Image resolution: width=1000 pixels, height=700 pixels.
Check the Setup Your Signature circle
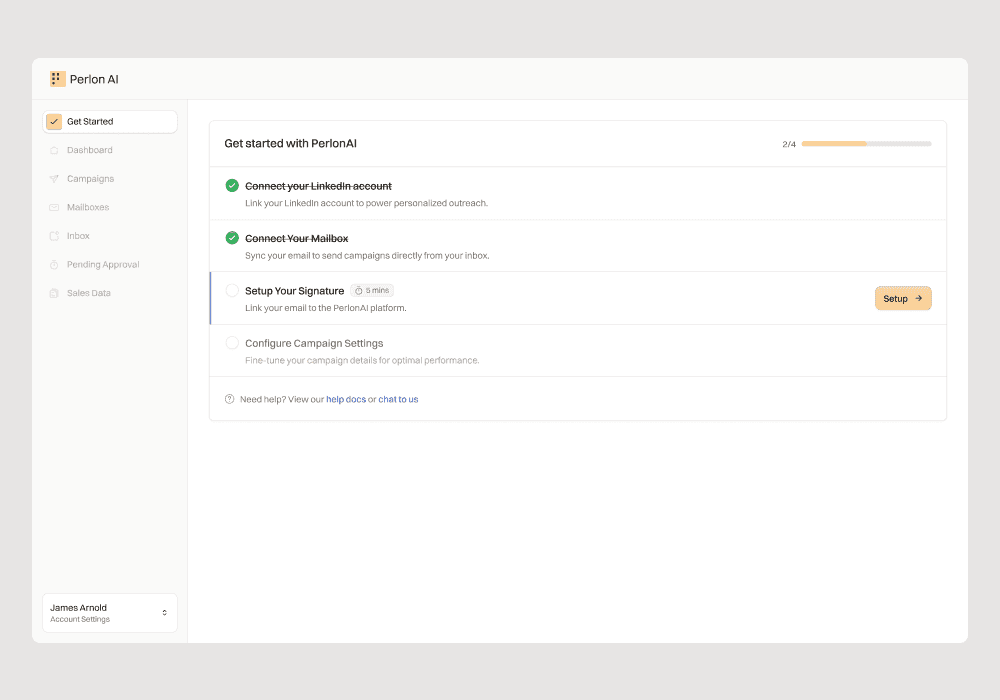[x=231, y=290]
